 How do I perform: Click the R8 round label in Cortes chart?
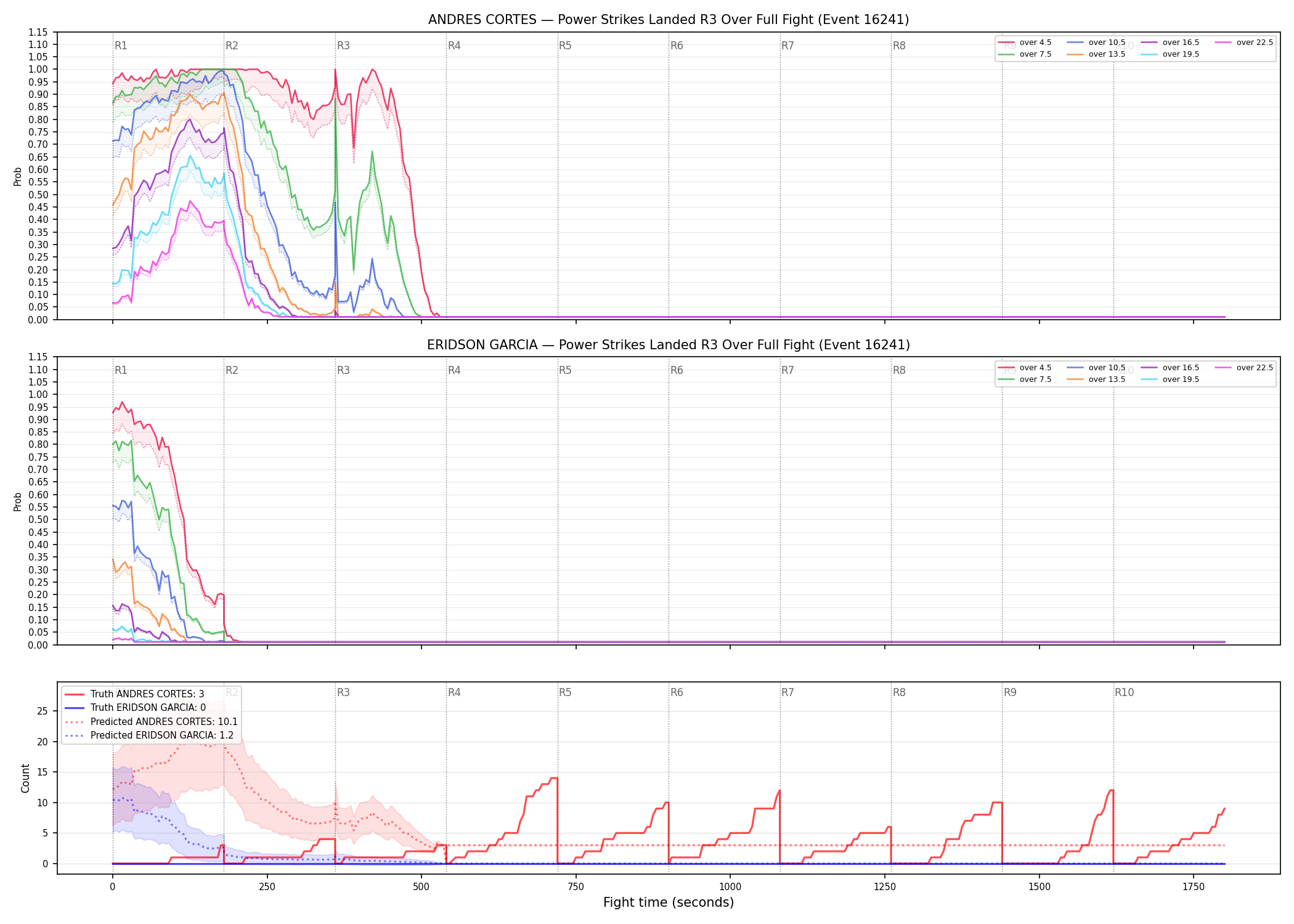click(x=899, y=46)
